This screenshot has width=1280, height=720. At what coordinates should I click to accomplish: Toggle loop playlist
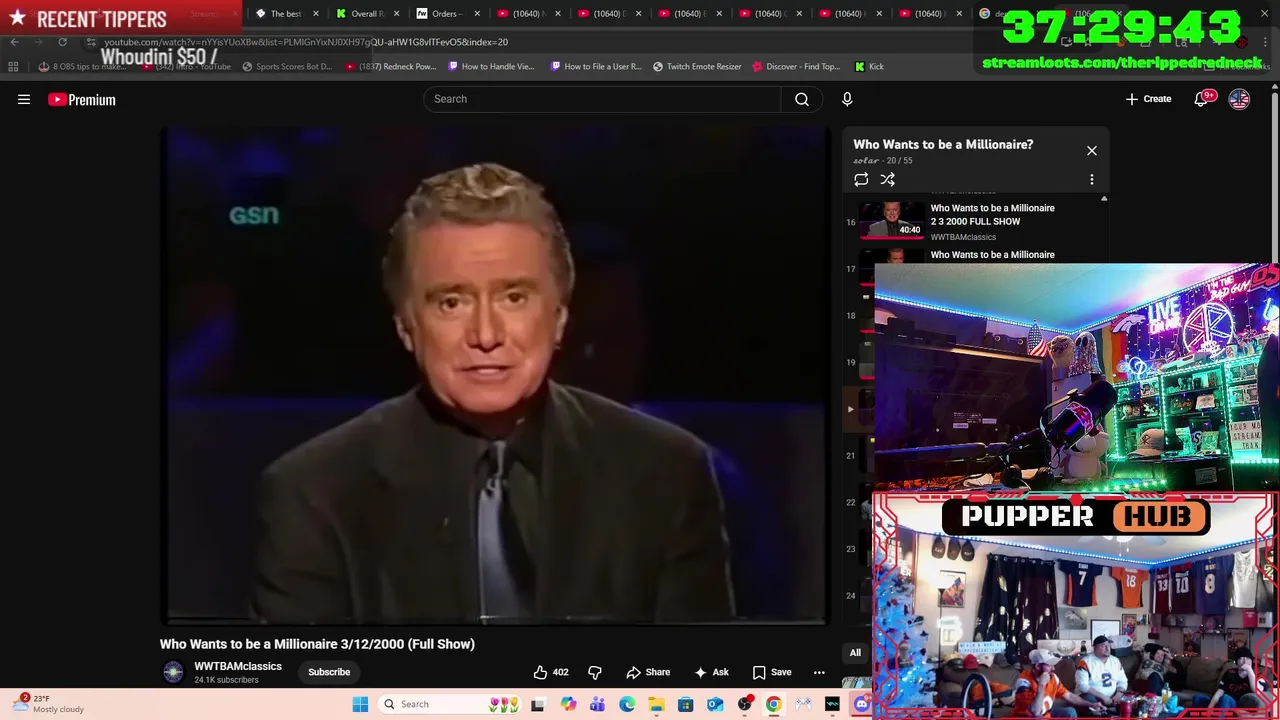coord(861,180)
